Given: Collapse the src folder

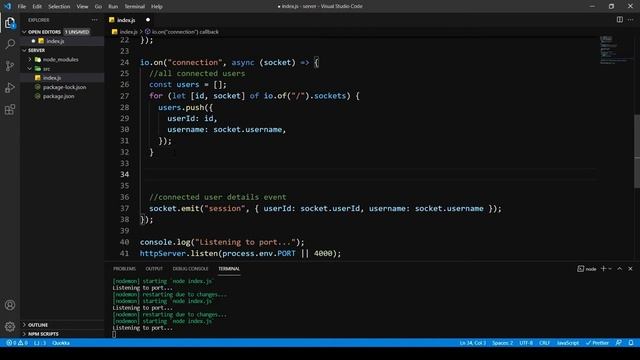Looking at the screenshot, I should tap(30, 69).
